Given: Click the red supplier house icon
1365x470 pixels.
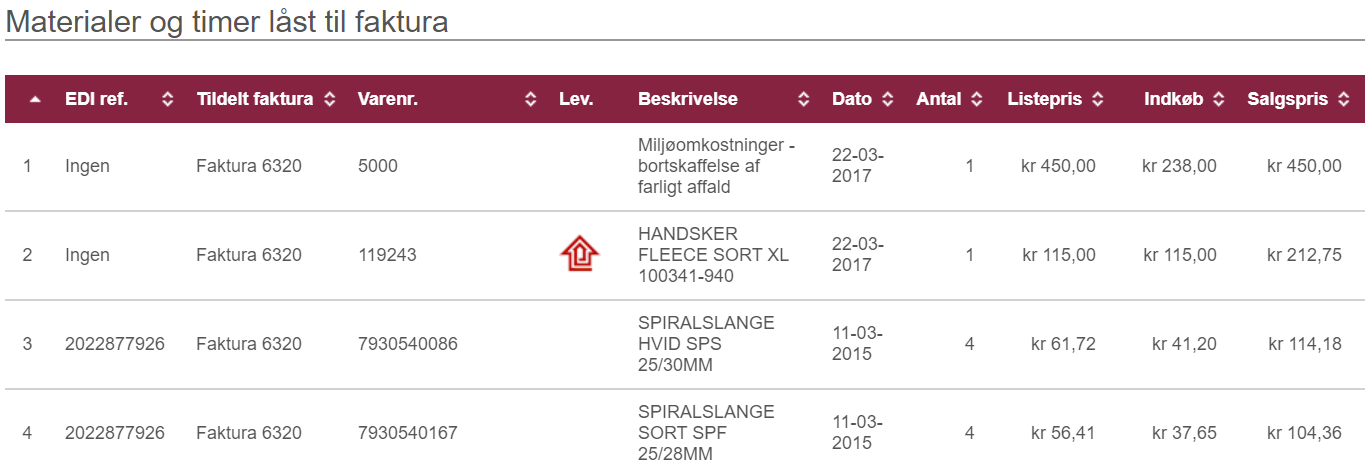Looking at the screenshot, I should [579, 254].
